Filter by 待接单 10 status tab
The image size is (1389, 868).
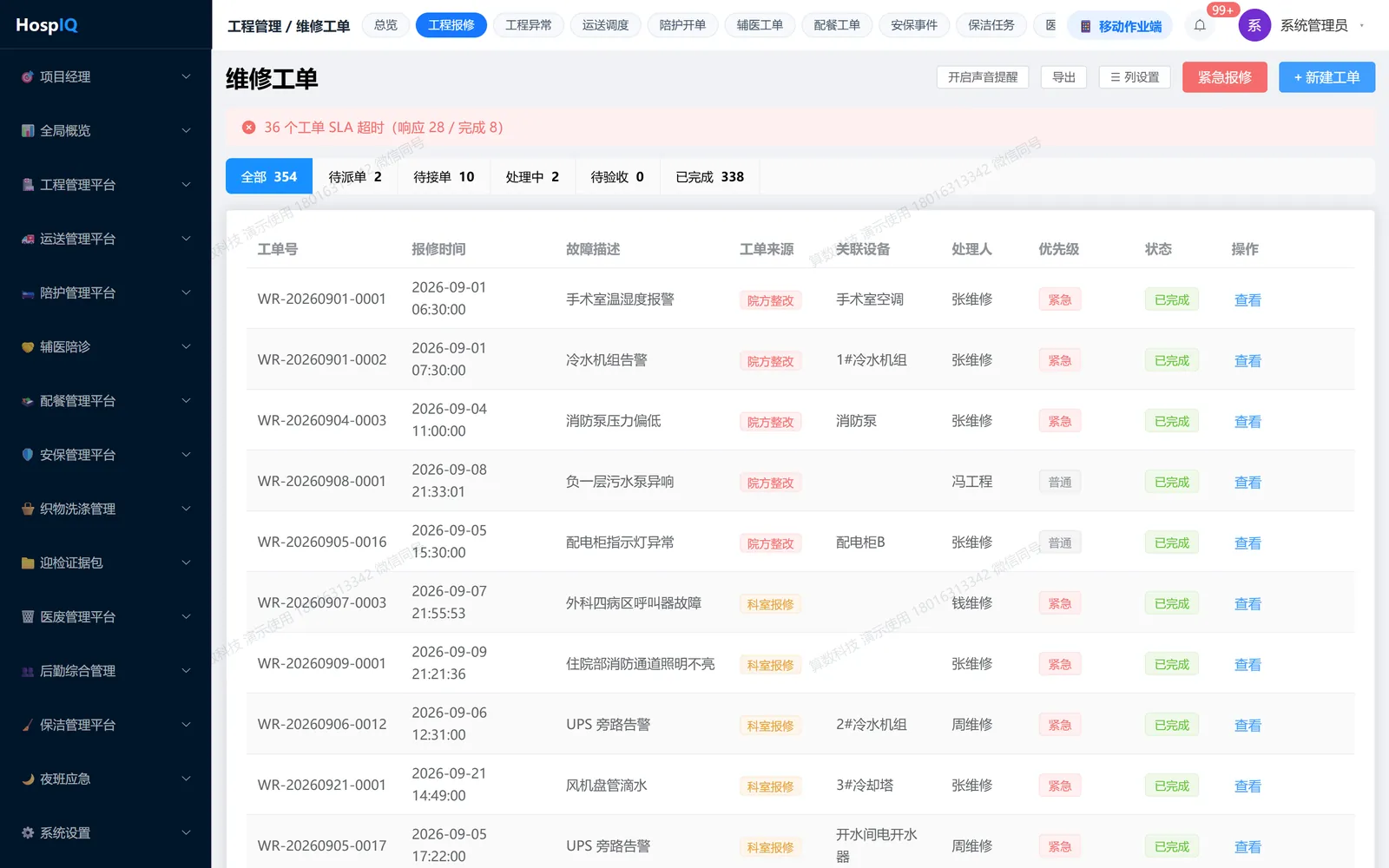click(444, 176)
